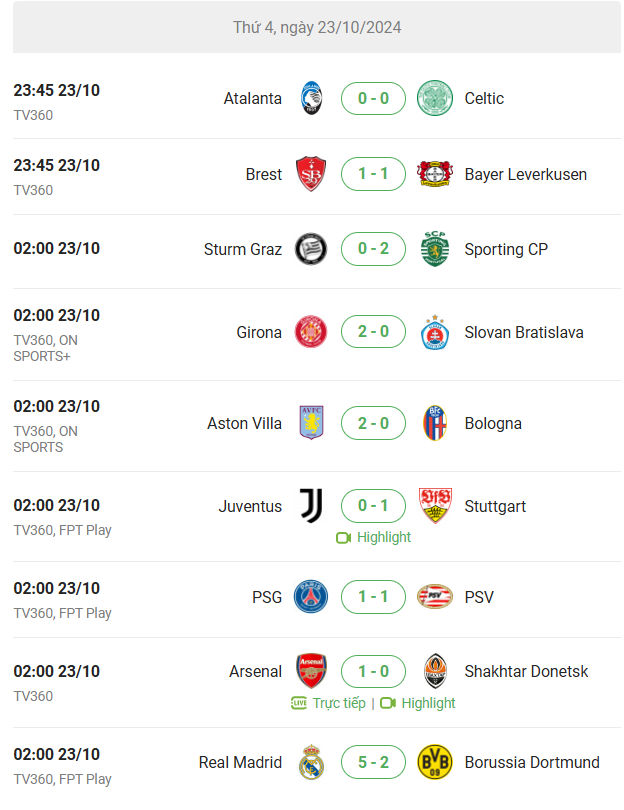The height and width of the screenshot is (810, 624).
Task: Click the 0 - 0 Atalanta Celtic score
Action: tap(373, 98)
